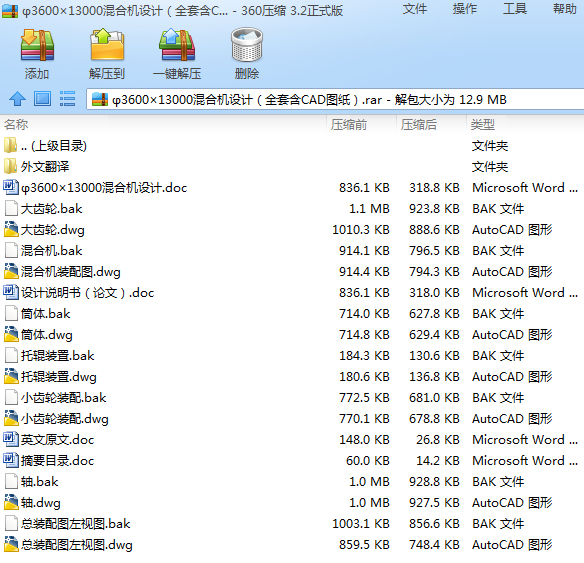Open the 操作 (Operations) menu

[465, 9]
